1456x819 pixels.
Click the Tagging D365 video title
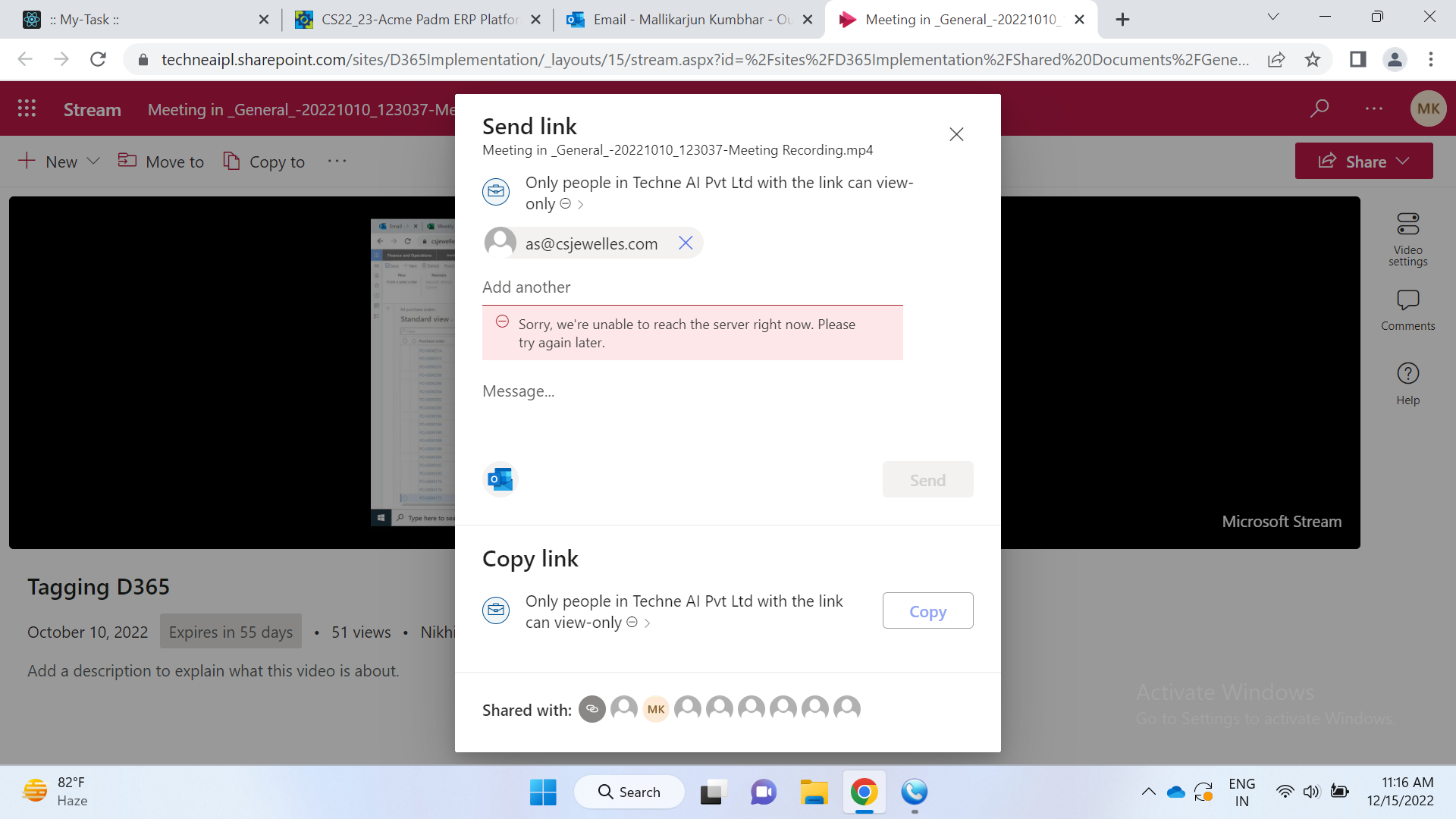coord(99,587)
